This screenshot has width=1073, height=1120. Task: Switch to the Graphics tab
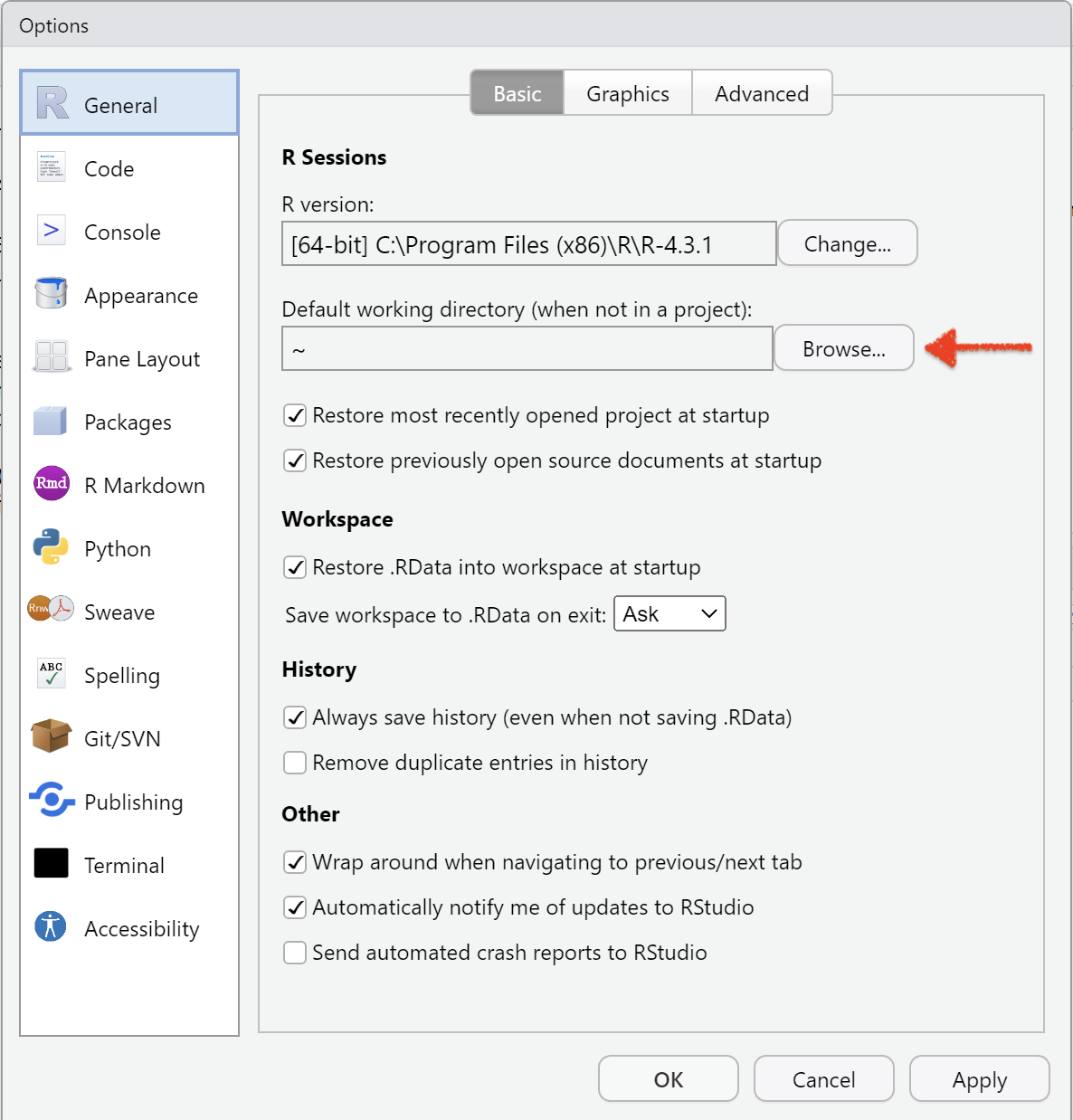[628, 93]
